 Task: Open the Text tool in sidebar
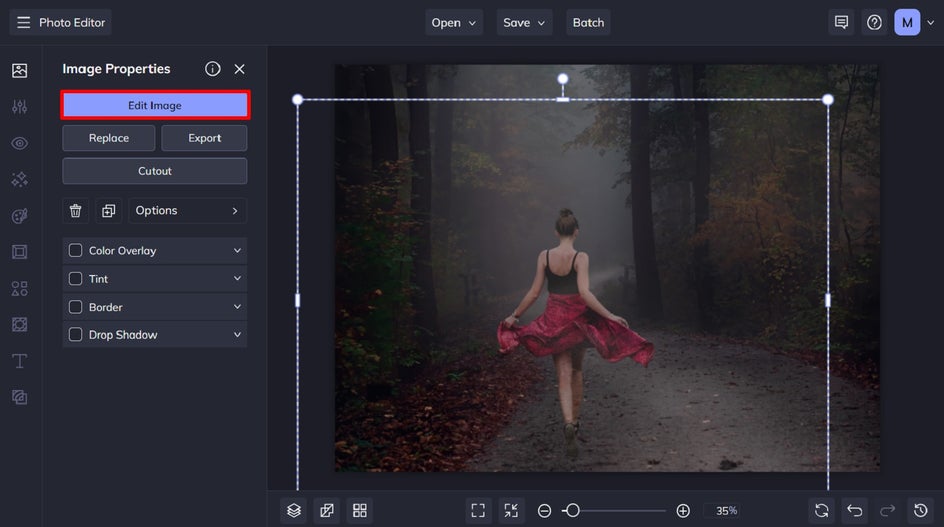(19, 360)
